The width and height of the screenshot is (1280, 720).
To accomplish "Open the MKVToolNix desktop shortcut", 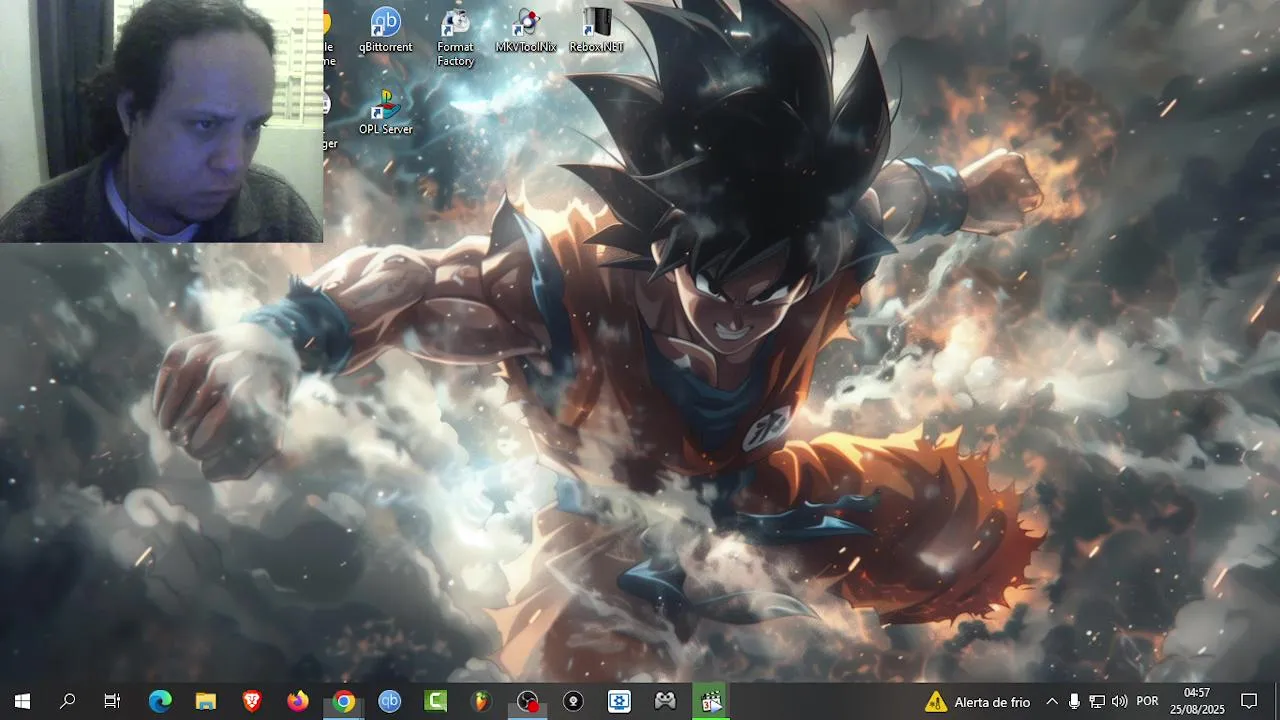I will pos(526,31).
